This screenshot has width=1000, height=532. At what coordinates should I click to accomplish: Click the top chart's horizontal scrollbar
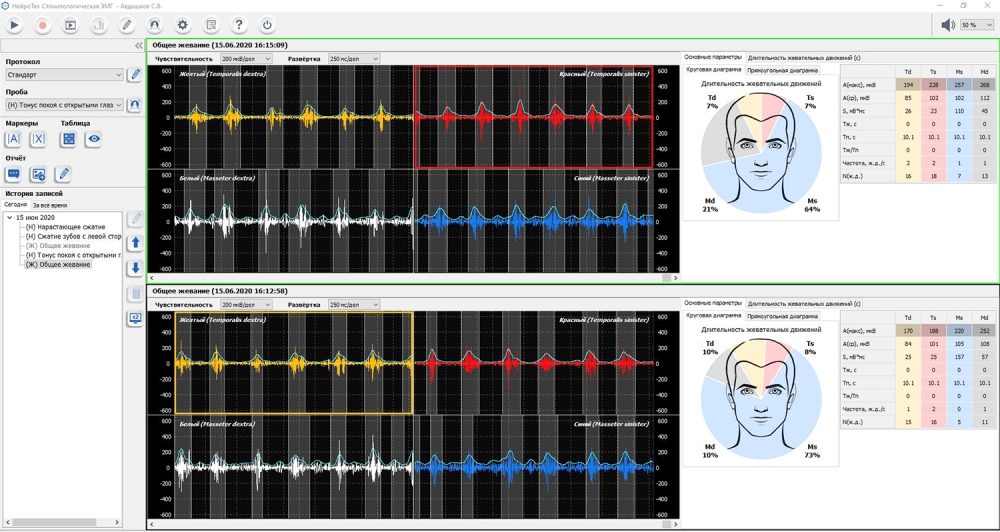coord(410,278)
